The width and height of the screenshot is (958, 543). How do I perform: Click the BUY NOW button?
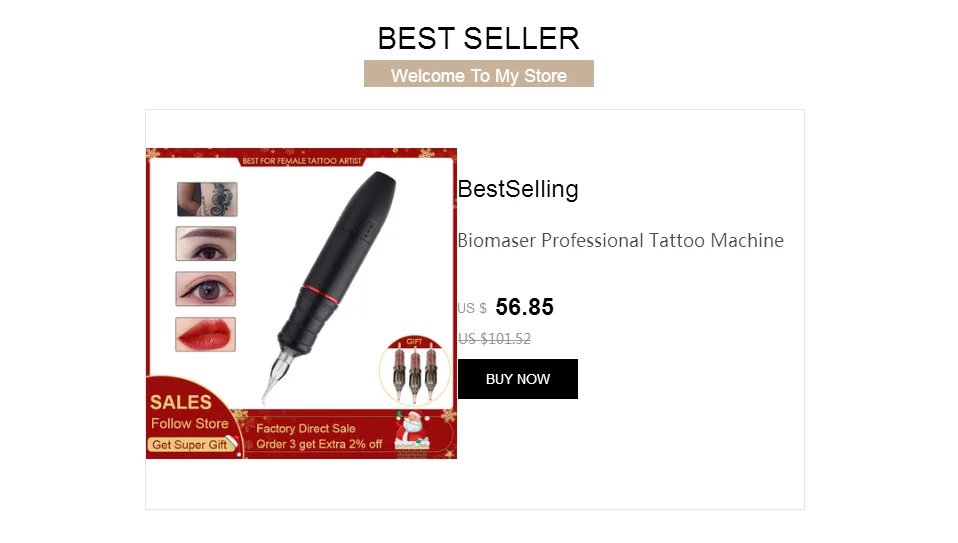point(517,379)
